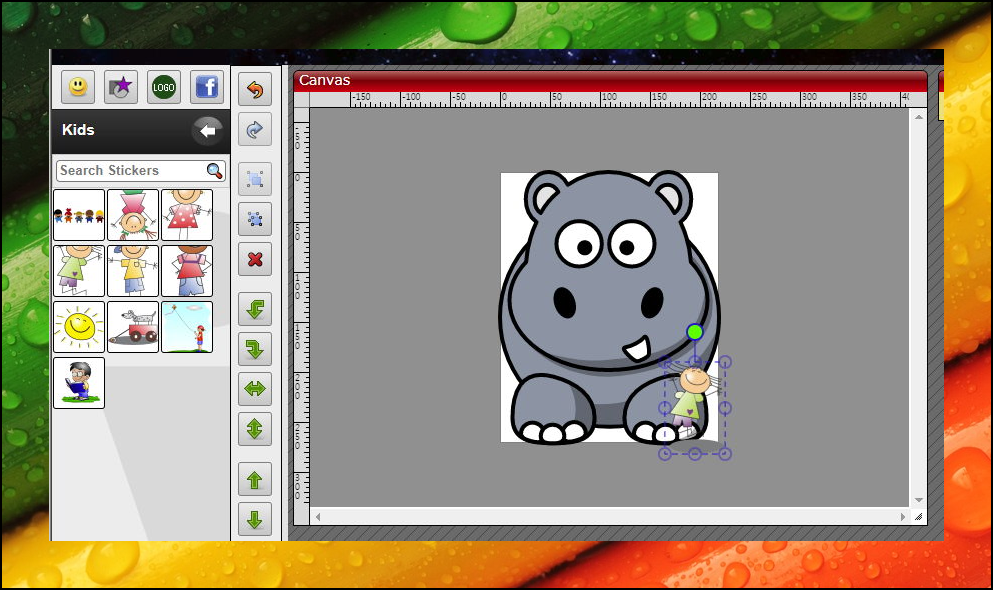Viewport: 993px width, 590px height.
Task: Open the smiley stickers category
Action: click(x=78, y=87)
